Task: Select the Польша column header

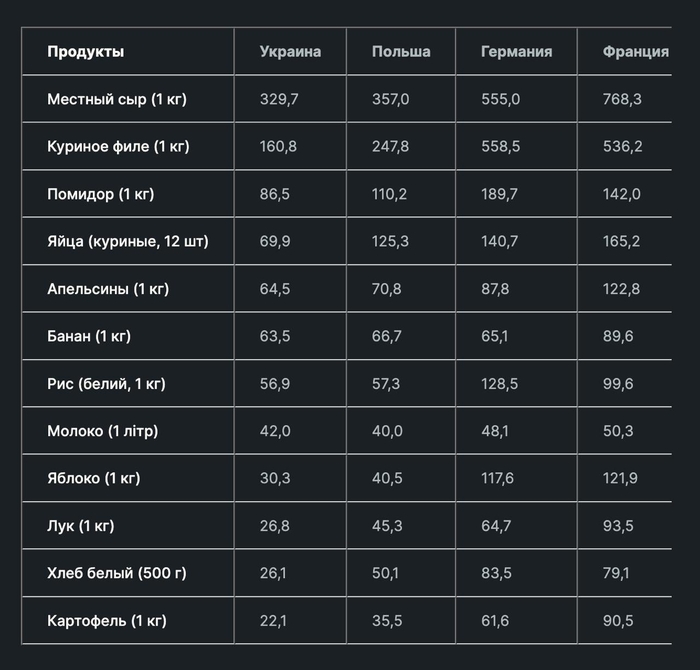Action: [x=401, y=52]
